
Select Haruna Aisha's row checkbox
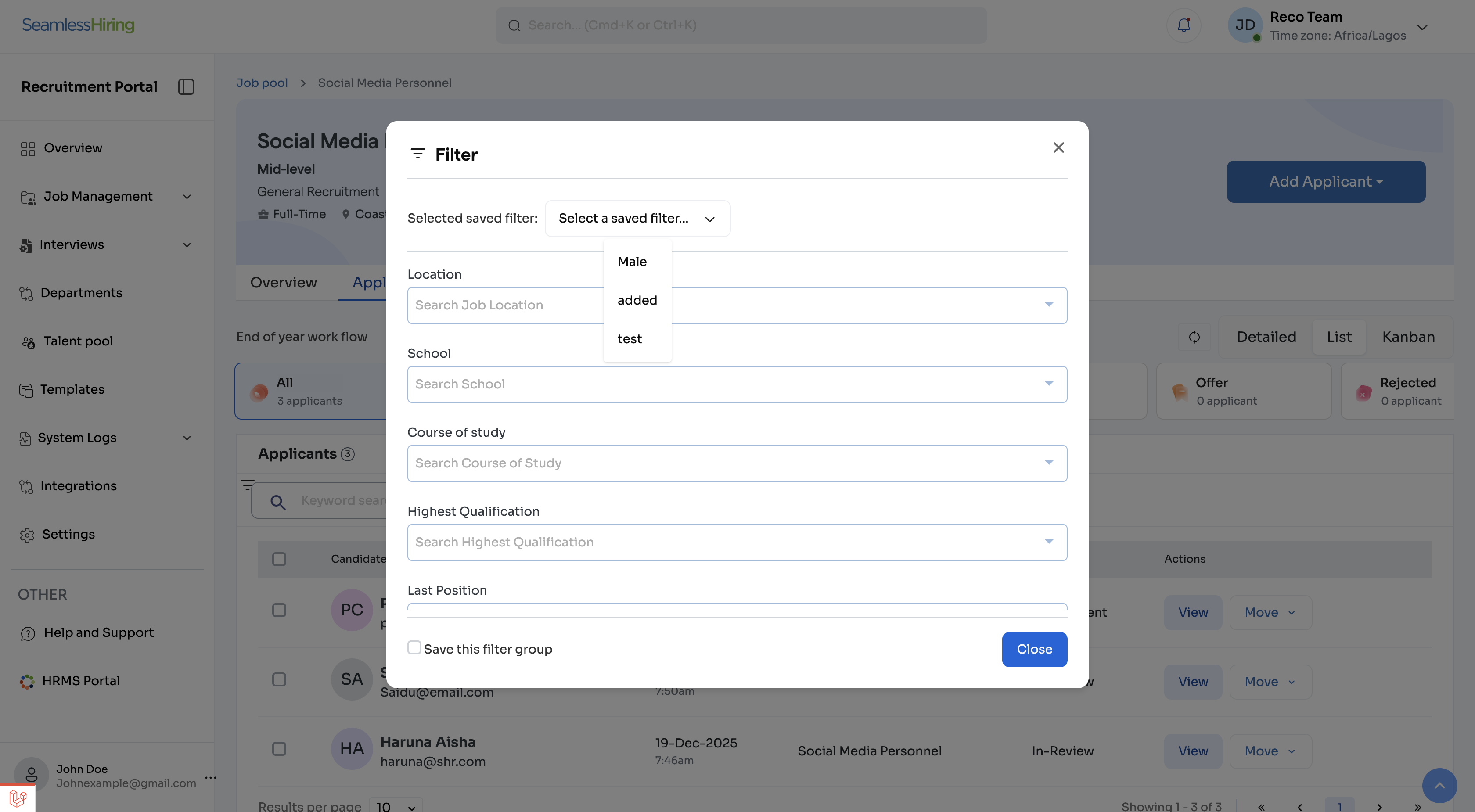coord(279,749)
